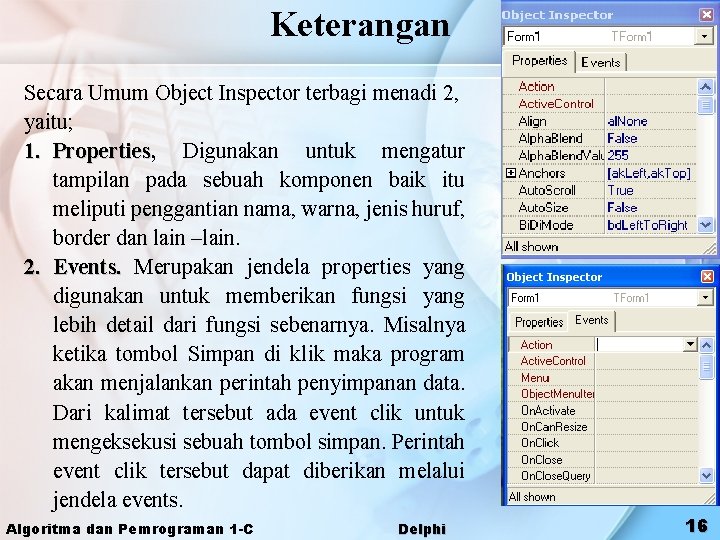Click the empty OnClick value field
Image resolution: width=720 pixels, height=540 pixels.
pyautogui.click(x=647, y=443)
